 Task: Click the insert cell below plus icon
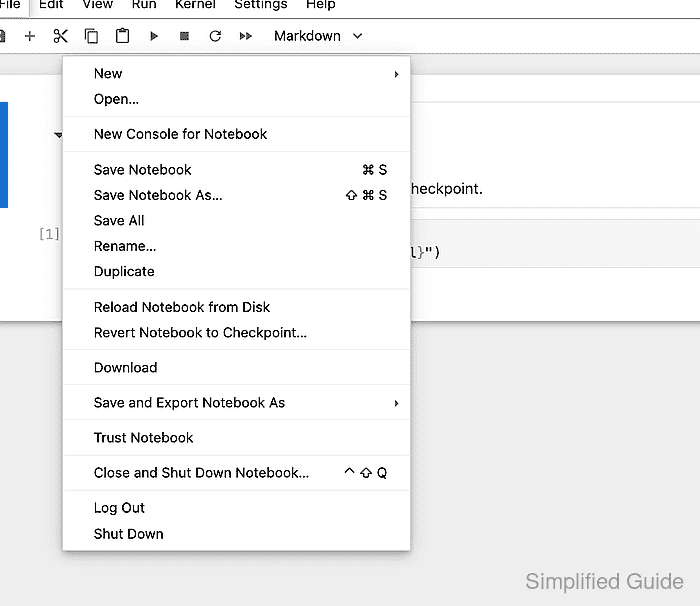click(29, 36)
